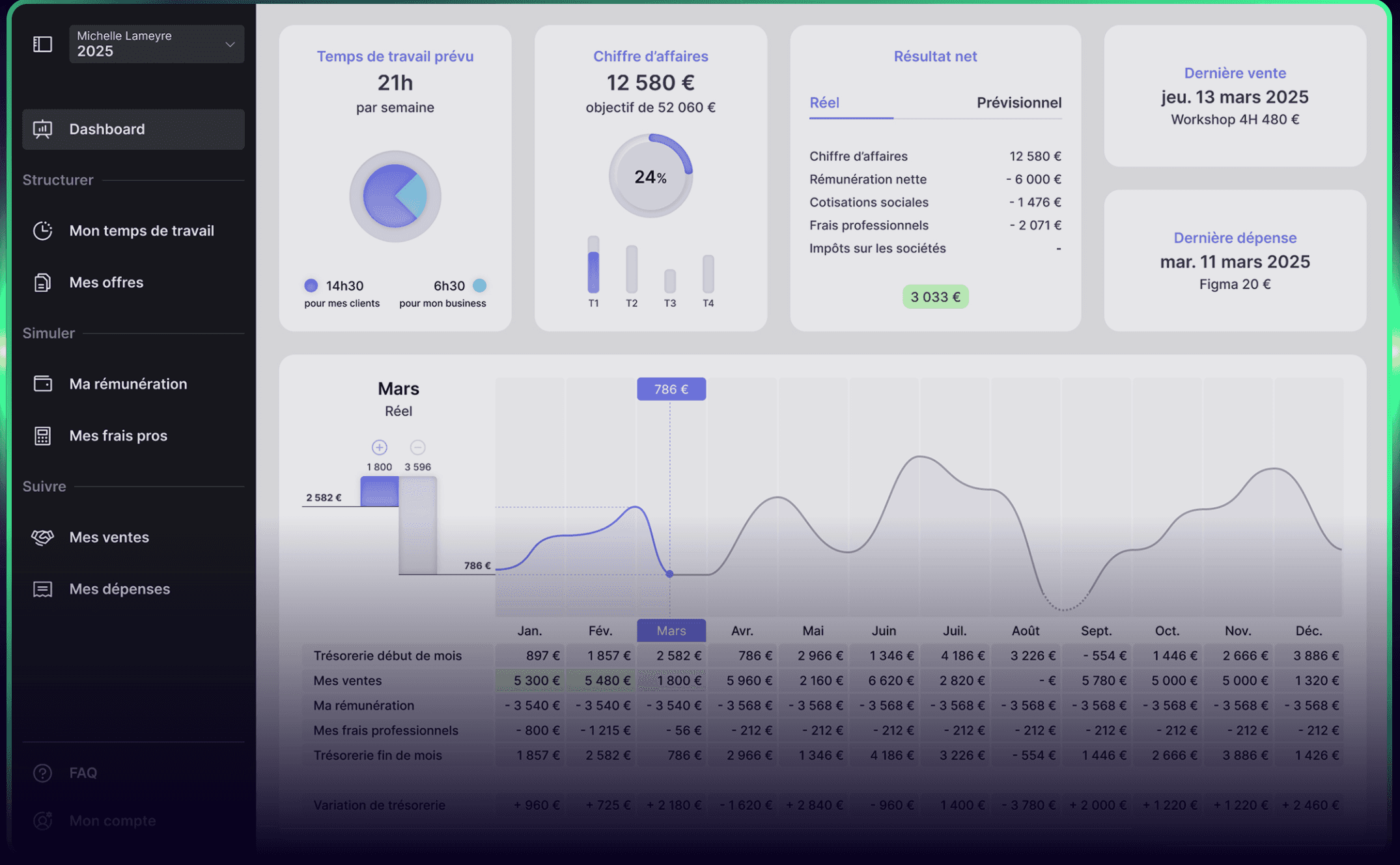Click the FAQ question mark icon
This screenshot has height=865, width=1400.
pyautogui.click(x=42, y=773)
